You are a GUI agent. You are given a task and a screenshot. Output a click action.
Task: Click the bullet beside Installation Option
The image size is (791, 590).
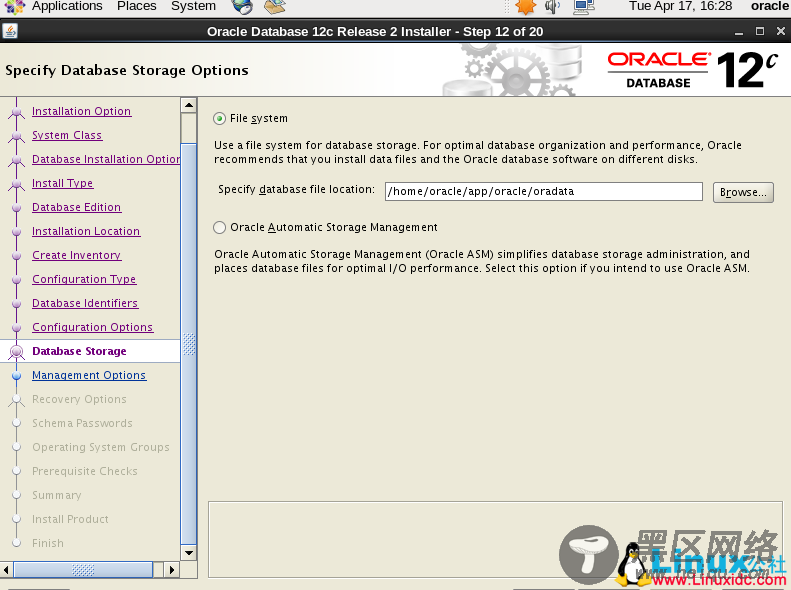(x=17, y=111)
